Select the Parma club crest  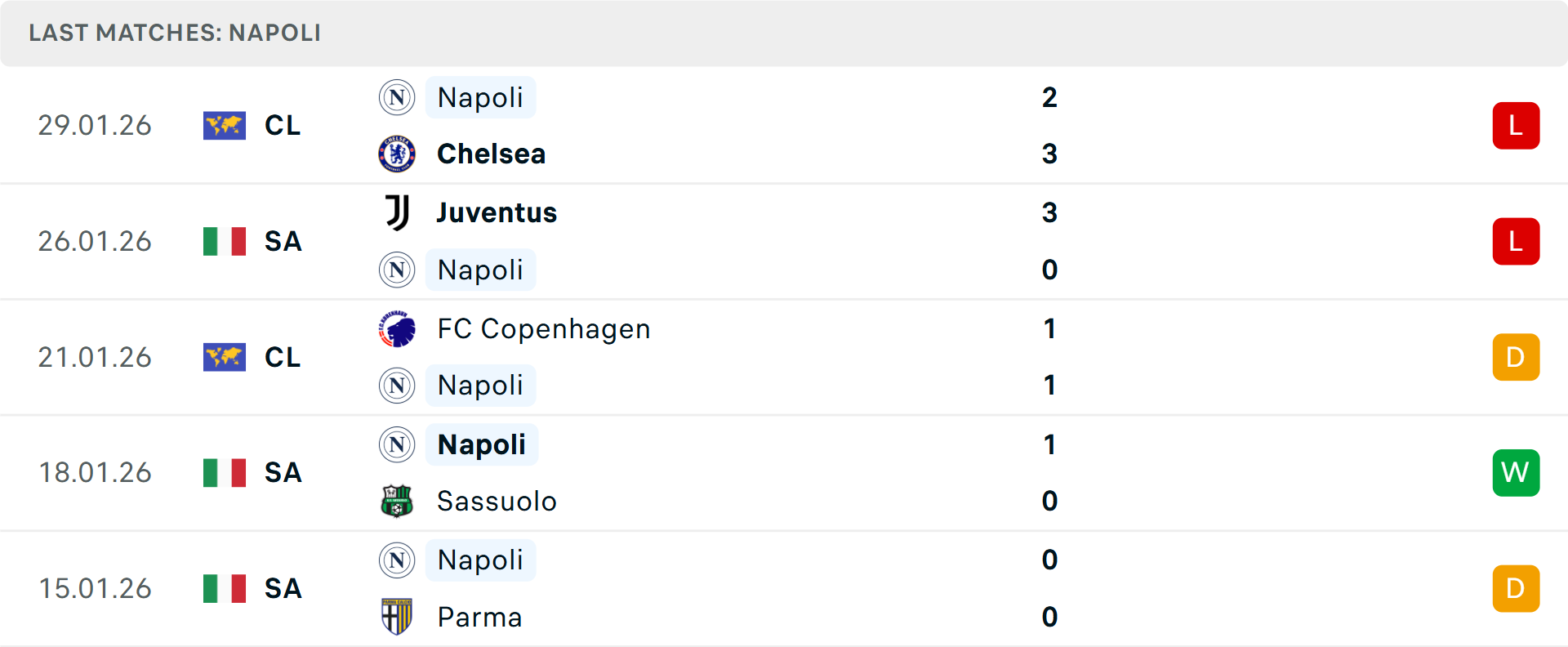coord(397,617)
